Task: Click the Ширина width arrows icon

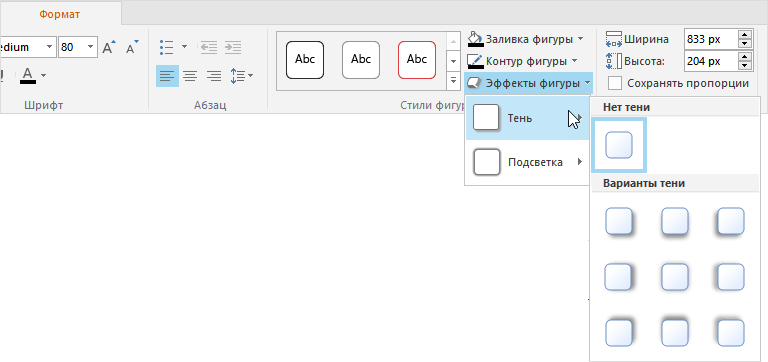Action: click(614, 39)
